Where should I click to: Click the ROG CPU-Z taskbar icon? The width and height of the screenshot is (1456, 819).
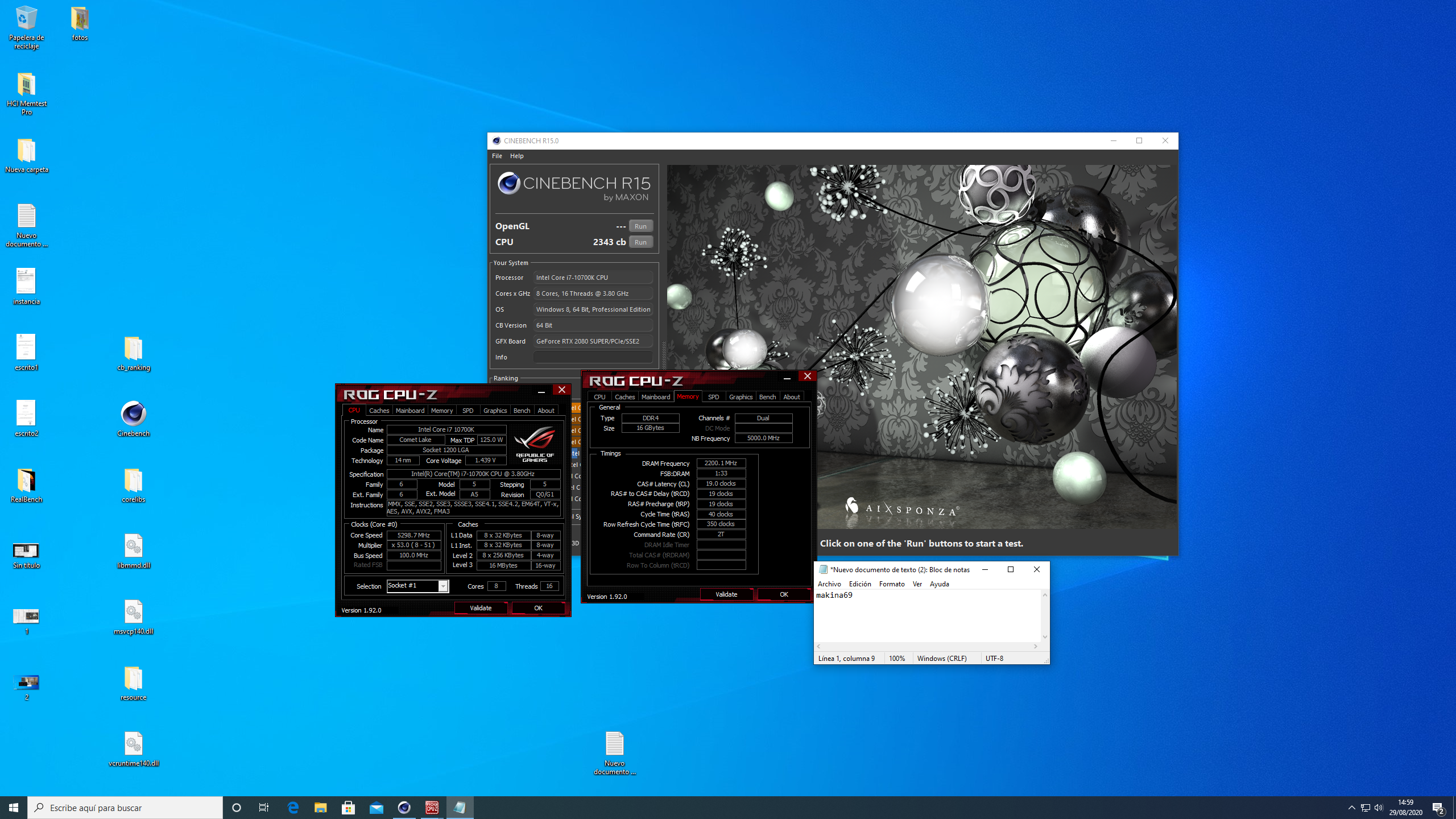click(x=432, y=807)
